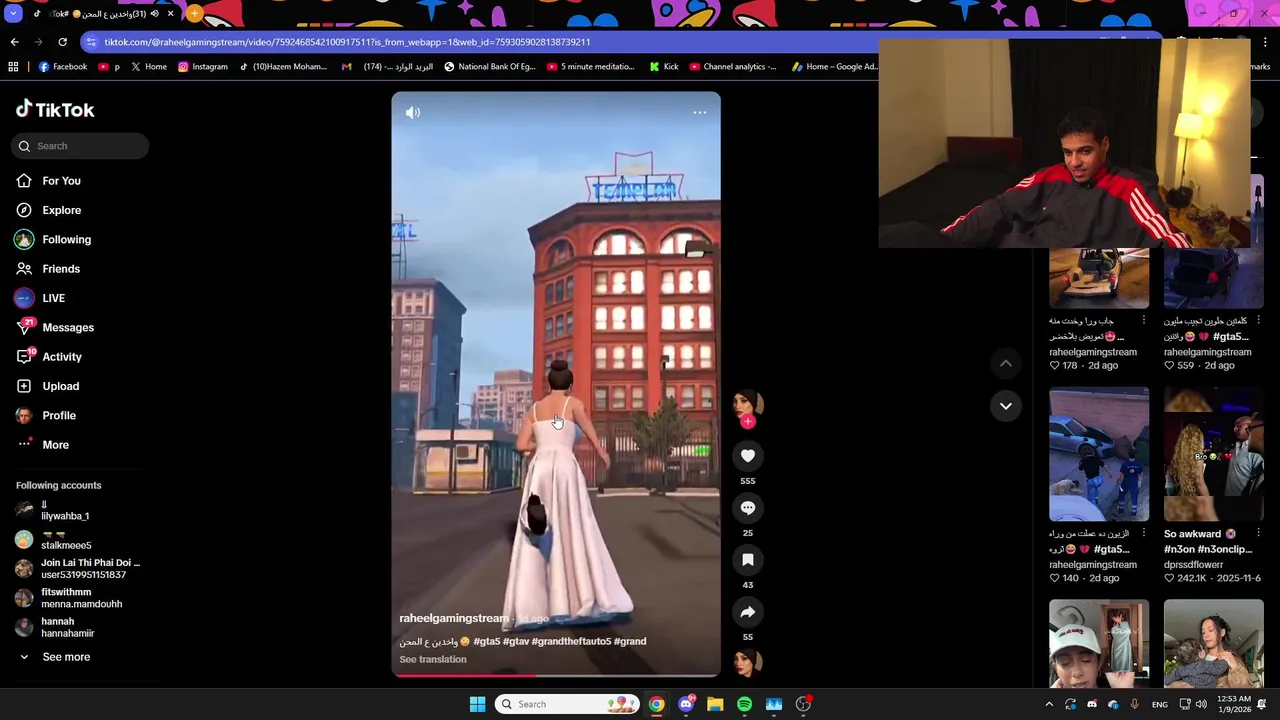Follow creator with red plus badge
Viewport: 1280px width, 720px height.
pos(747,422)
